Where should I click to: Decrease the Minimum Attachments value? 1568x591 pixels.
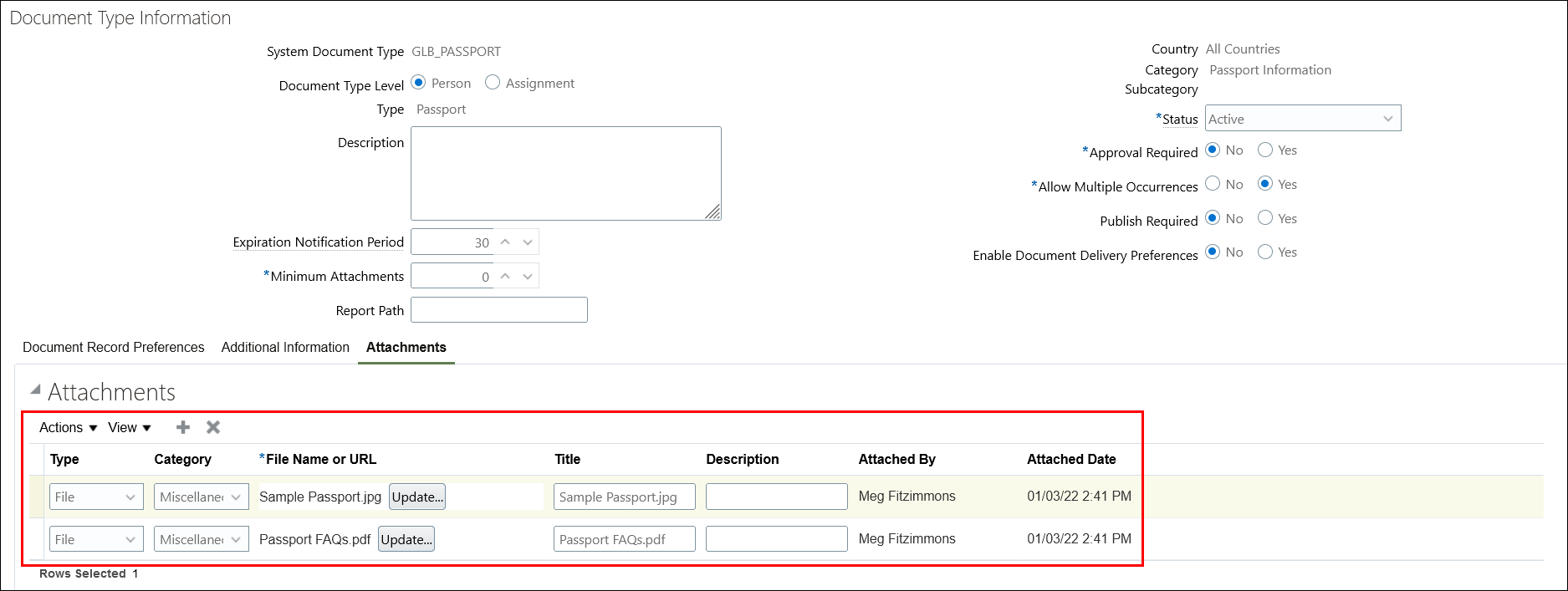tap(528, 277)
